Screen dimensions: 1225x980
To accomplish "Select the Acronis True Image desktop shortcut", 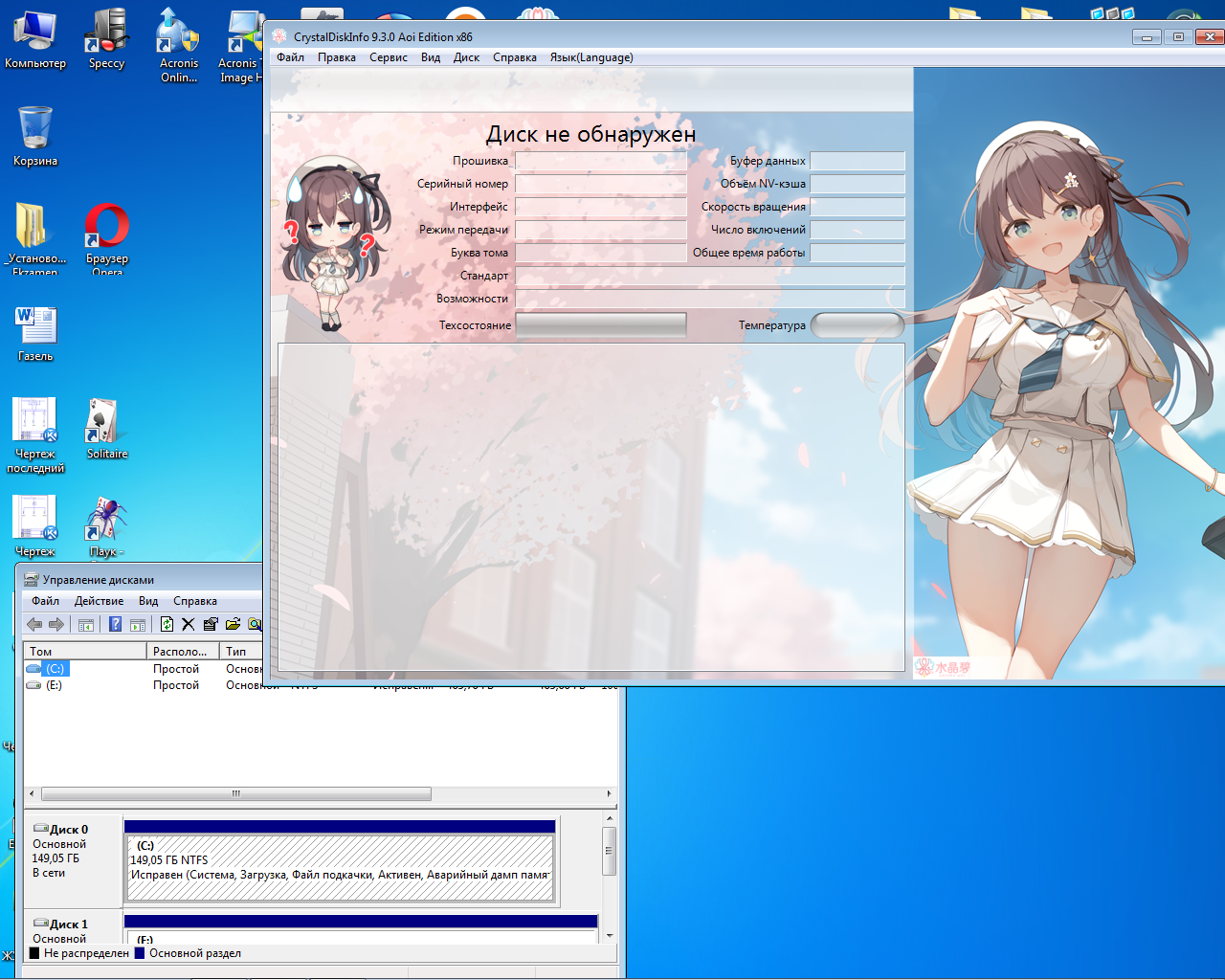I will pyautogui.click(x=241, y=46).
